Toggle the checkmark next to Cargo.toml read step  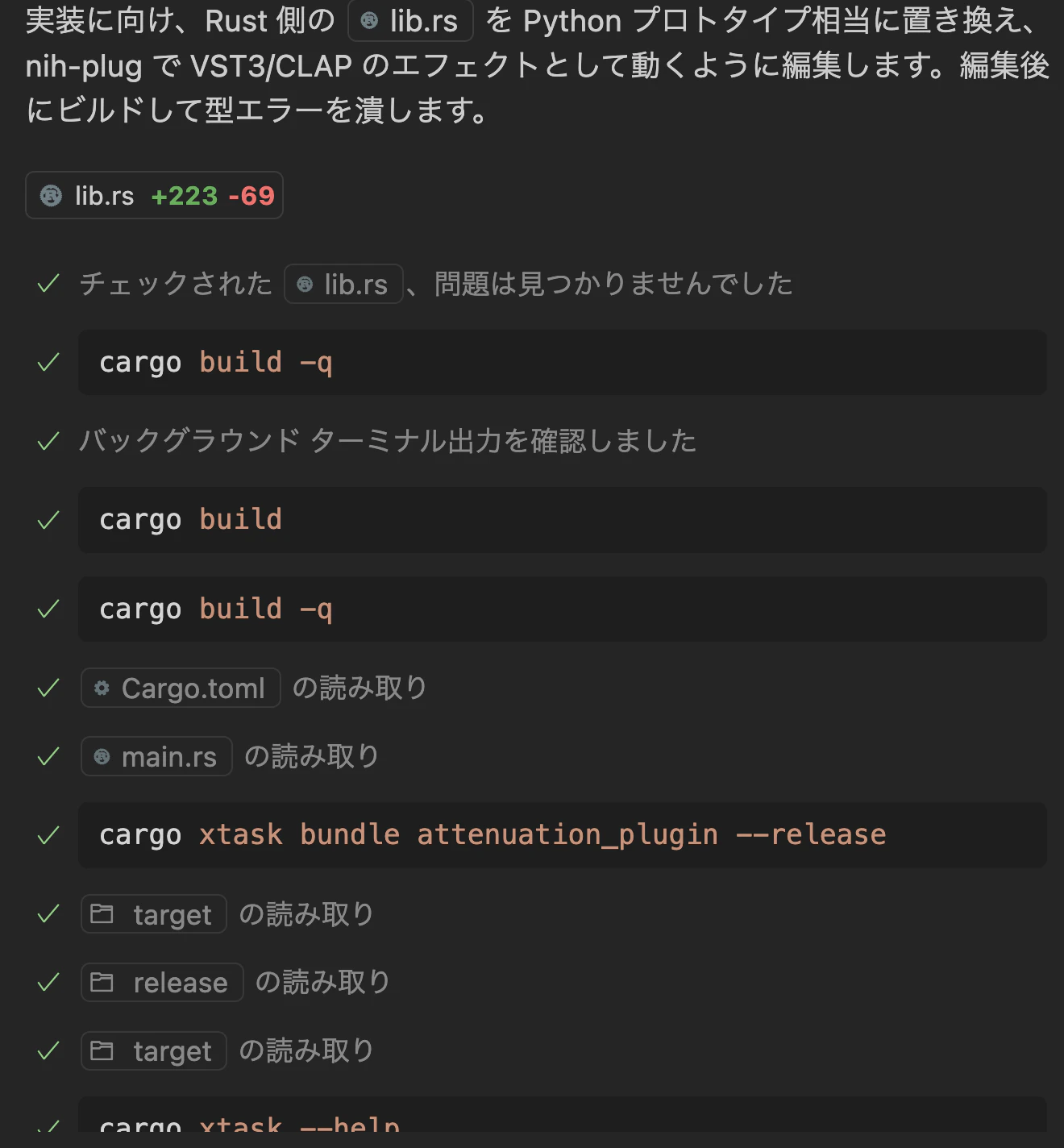[x=48, y=687]
